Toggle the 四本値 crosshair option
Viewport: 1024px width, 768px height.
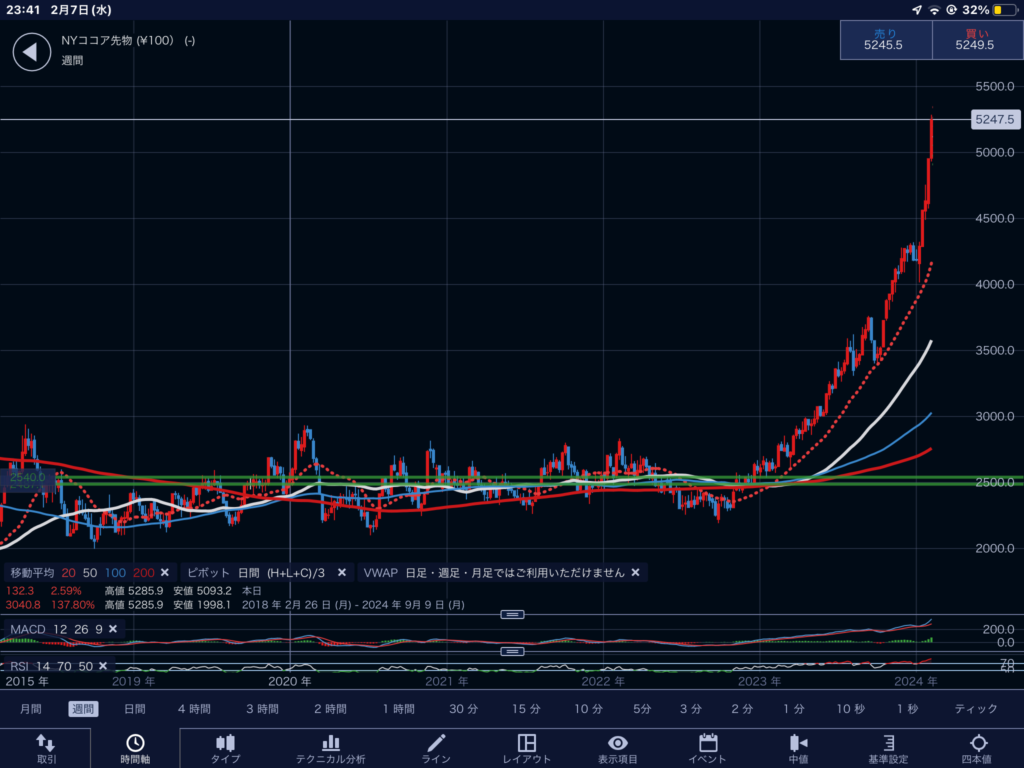[978, 743]
